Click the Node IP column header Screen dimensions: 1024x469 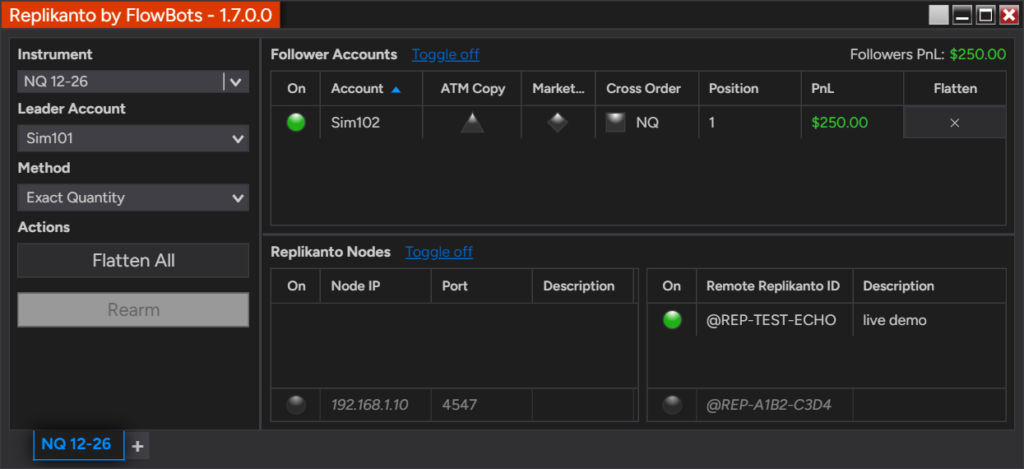376,286
